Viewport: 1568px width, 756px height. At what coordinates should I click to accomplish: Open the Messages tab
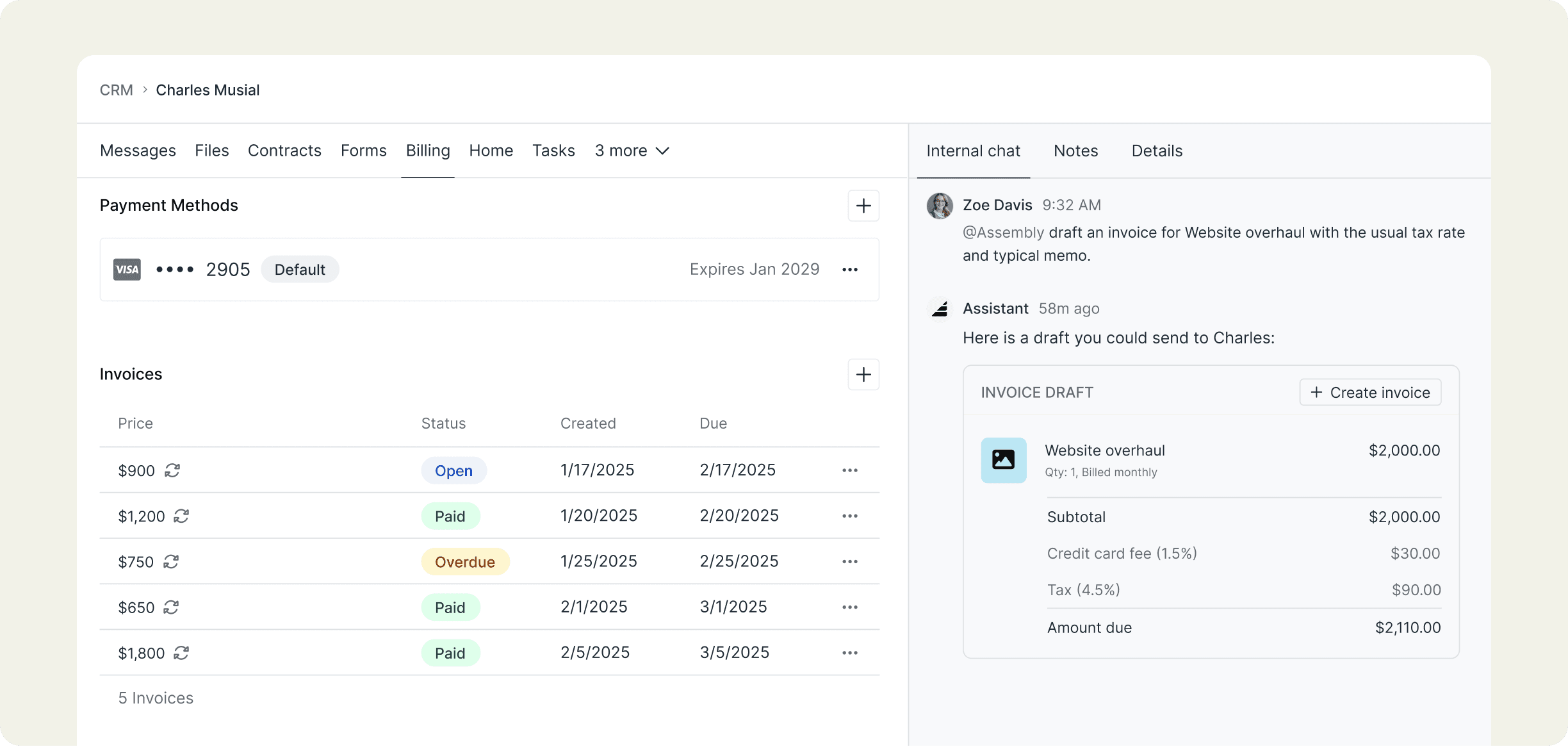pos(138,151)
